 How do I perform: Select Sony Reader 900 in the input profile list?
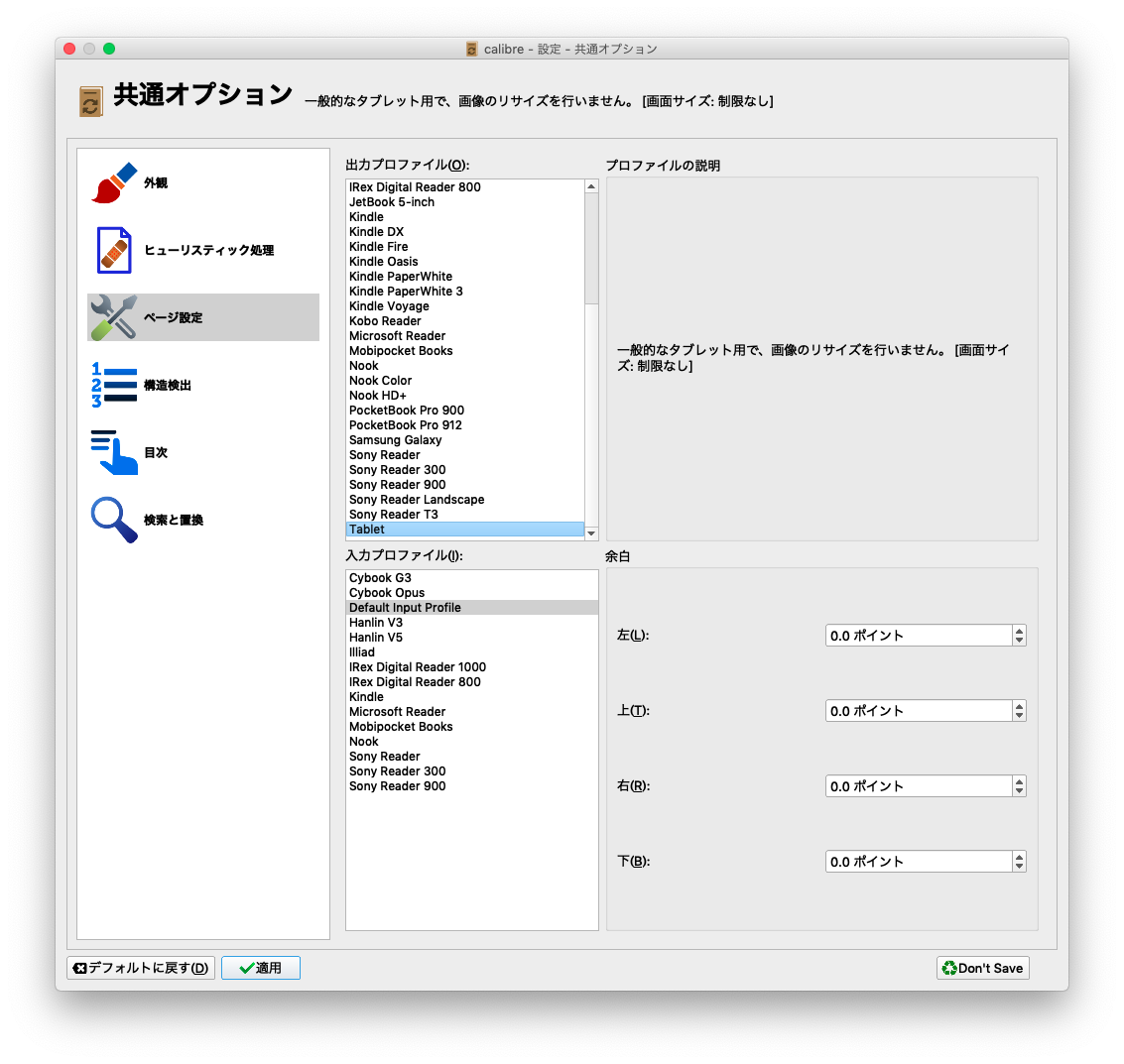point(471,786)
